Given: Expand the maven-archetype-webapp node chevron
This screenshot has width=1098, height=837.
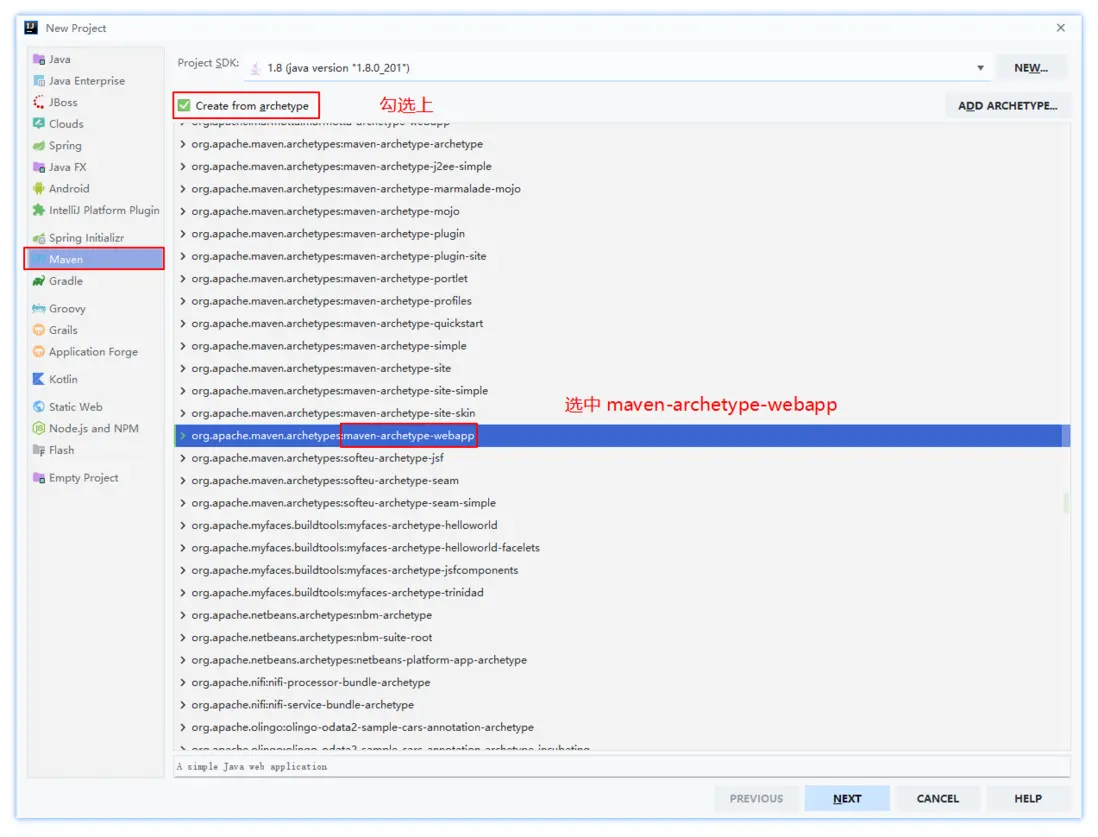Looking at the screenshot, I should click(x=183, y=436).
